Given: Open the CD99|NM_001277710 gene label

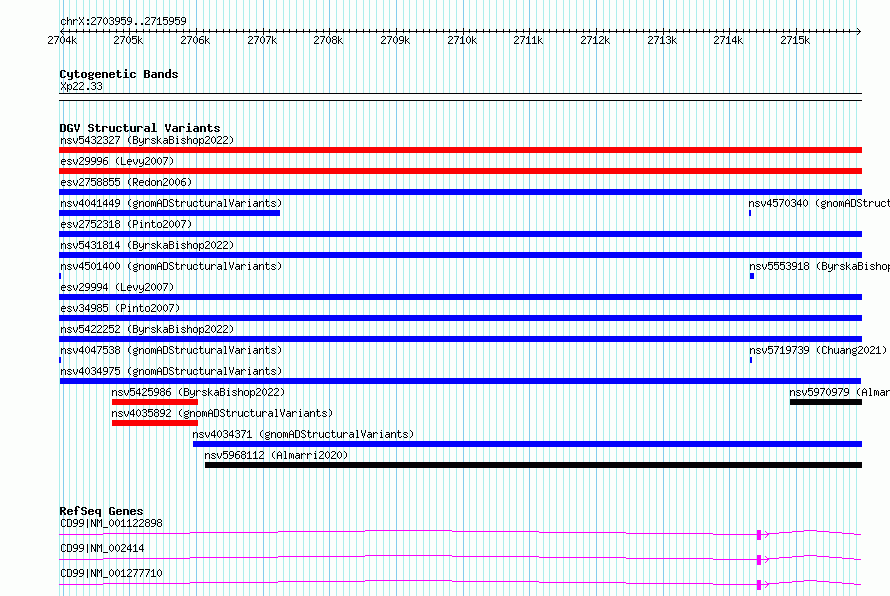Looking at the screenshot, I should click(x=111, y=573).
